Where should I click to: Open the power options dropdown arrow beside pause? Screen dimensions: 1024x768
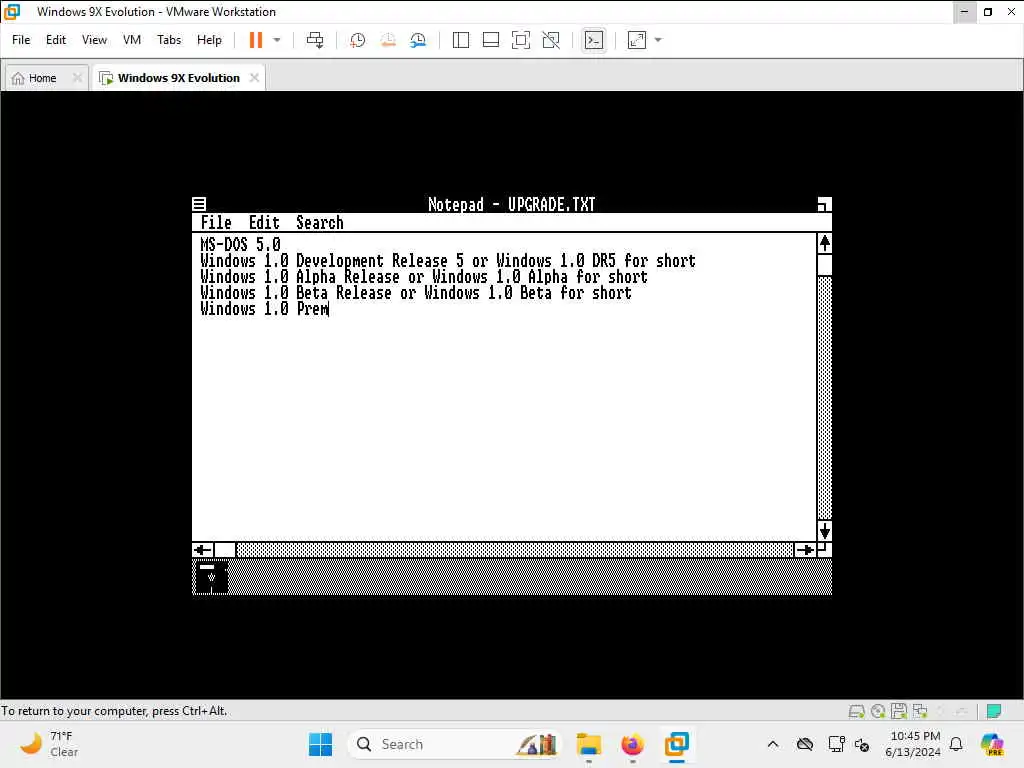[x=277, y=40]
